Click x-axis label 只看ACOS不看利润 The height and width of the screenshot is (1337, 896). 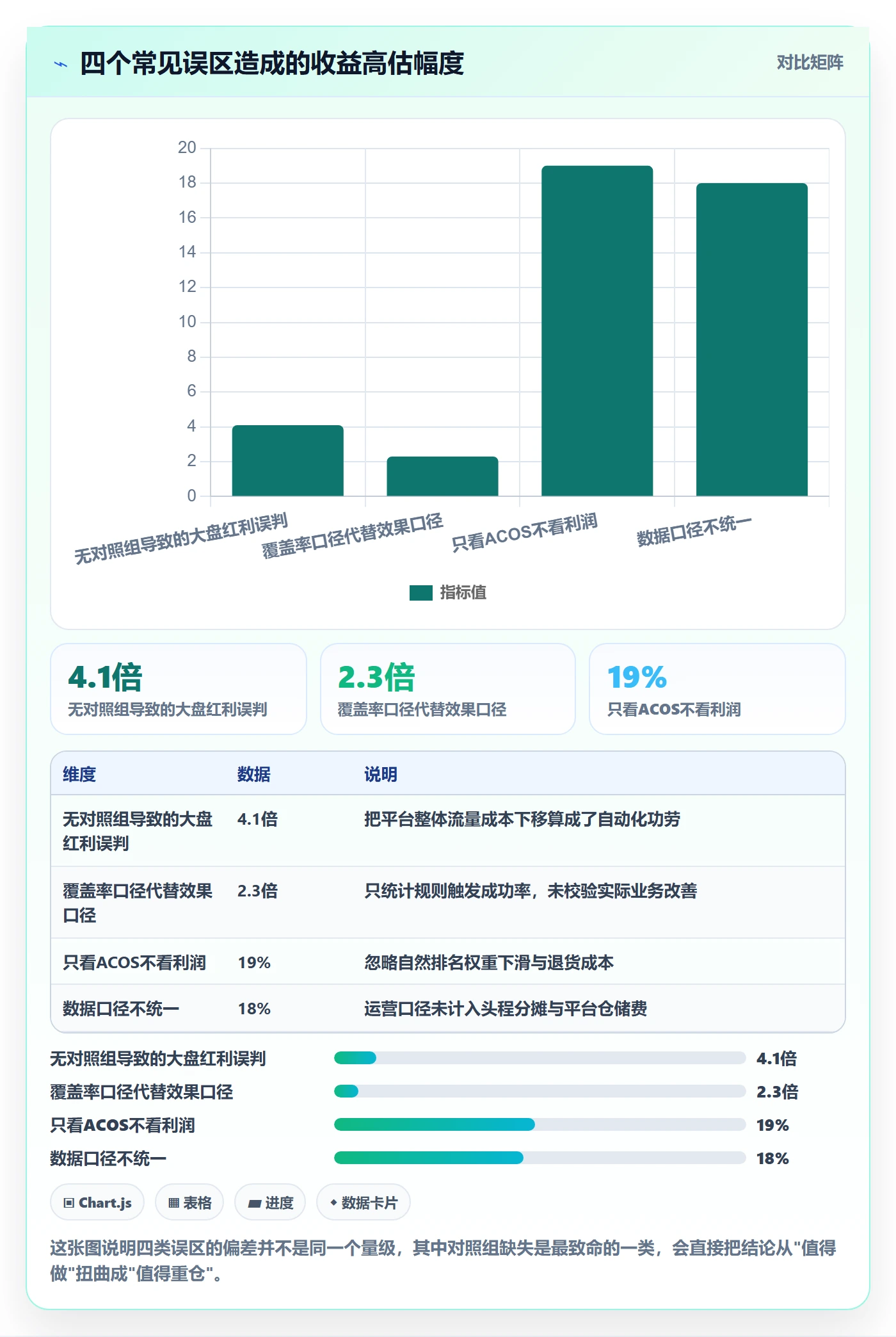(524, 533)
